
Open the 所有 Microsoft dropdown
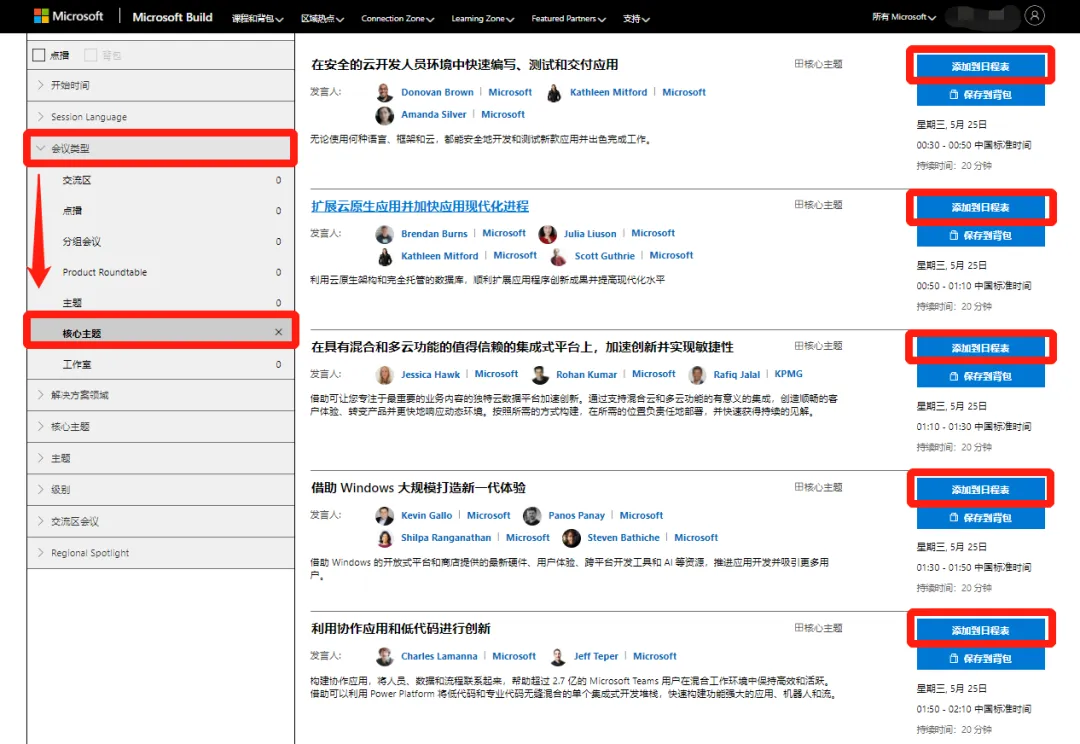click(904, 17)
